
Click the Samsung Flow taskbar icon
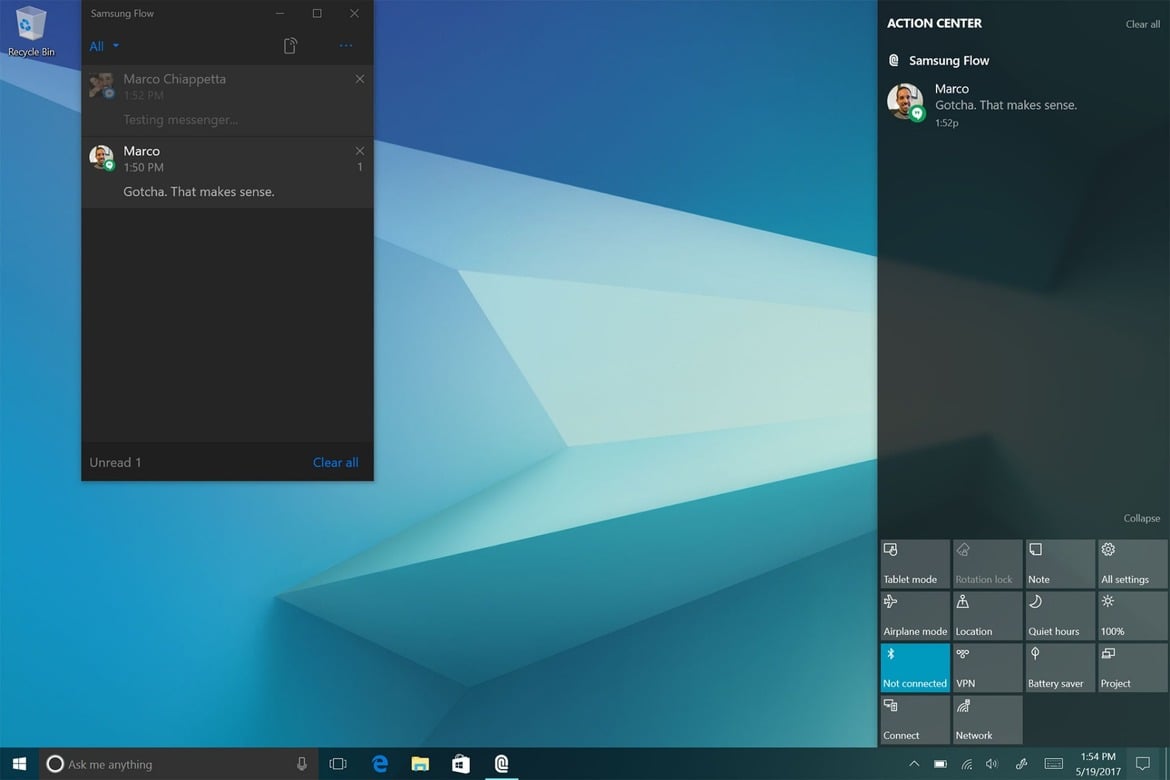click(x=501, y=764)
